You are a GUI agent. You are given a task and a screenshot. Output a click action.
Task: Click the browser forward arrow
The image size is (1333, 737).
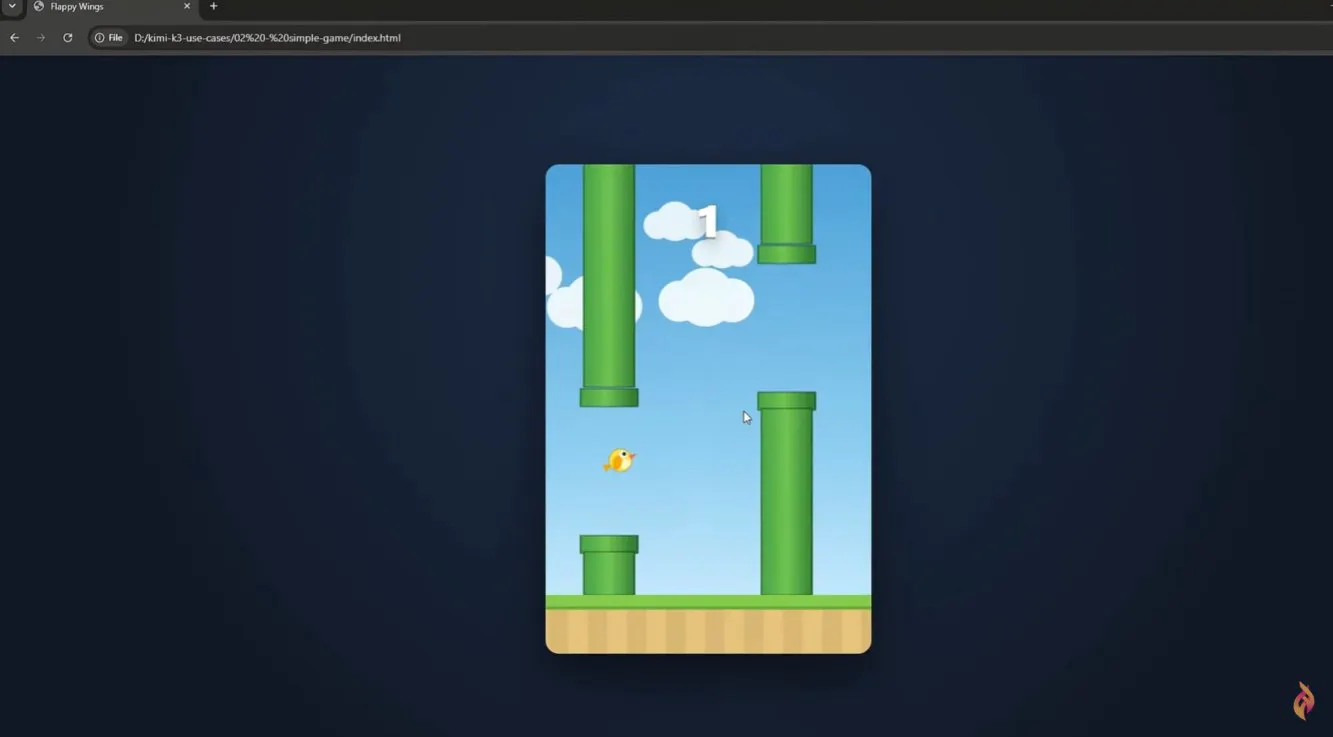(x=41, y=38)
